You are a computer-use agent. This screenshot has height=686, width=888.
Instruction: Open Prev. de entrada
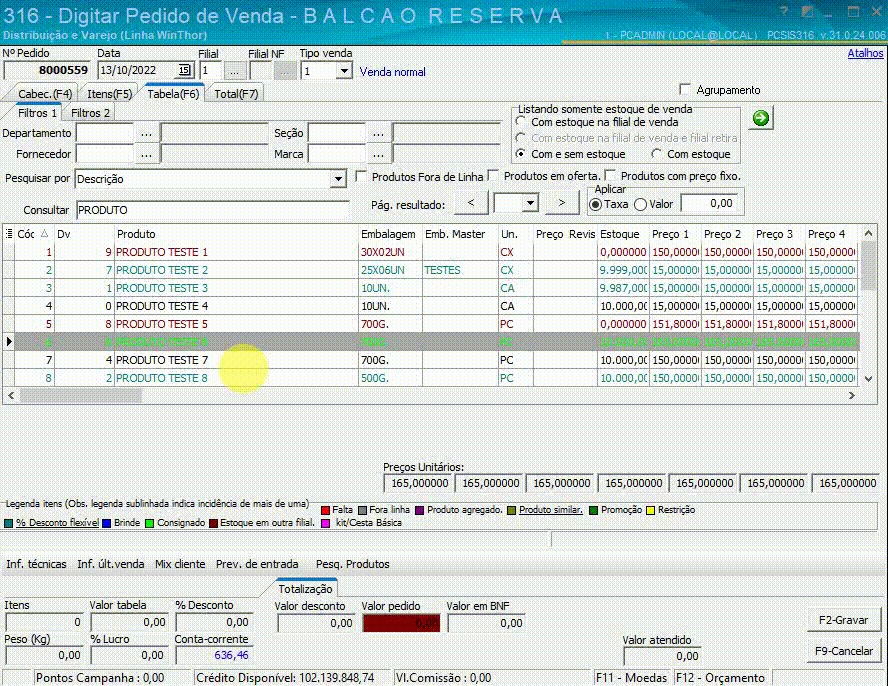pos(257,564)
